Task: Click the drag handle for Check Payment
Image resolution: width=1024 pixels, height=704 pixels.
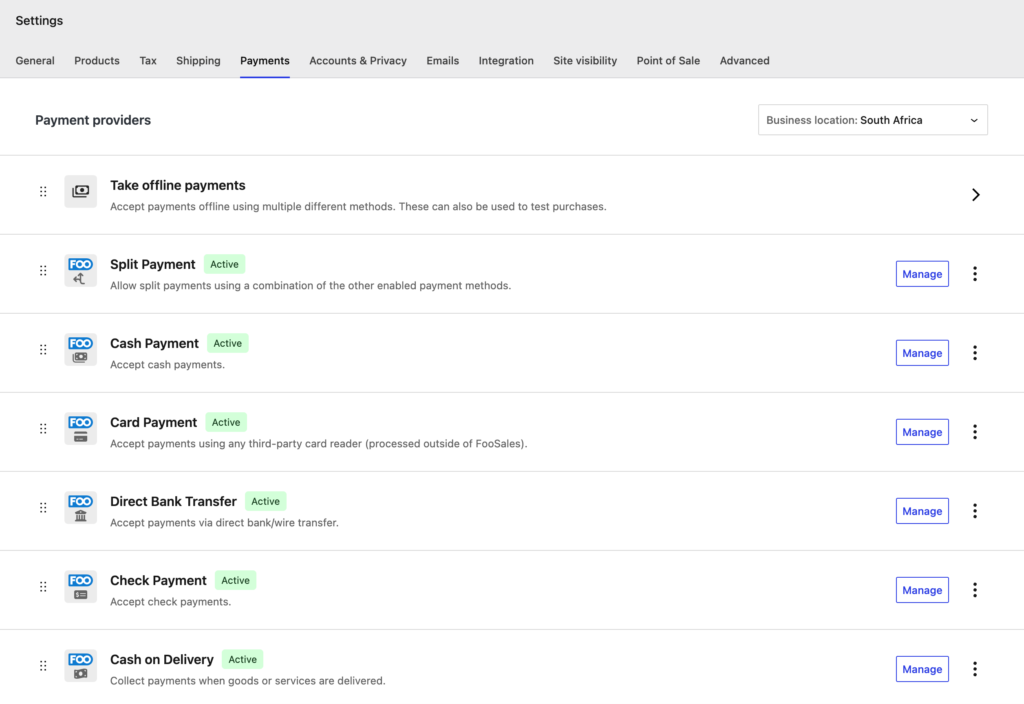Action: [43, 586]
